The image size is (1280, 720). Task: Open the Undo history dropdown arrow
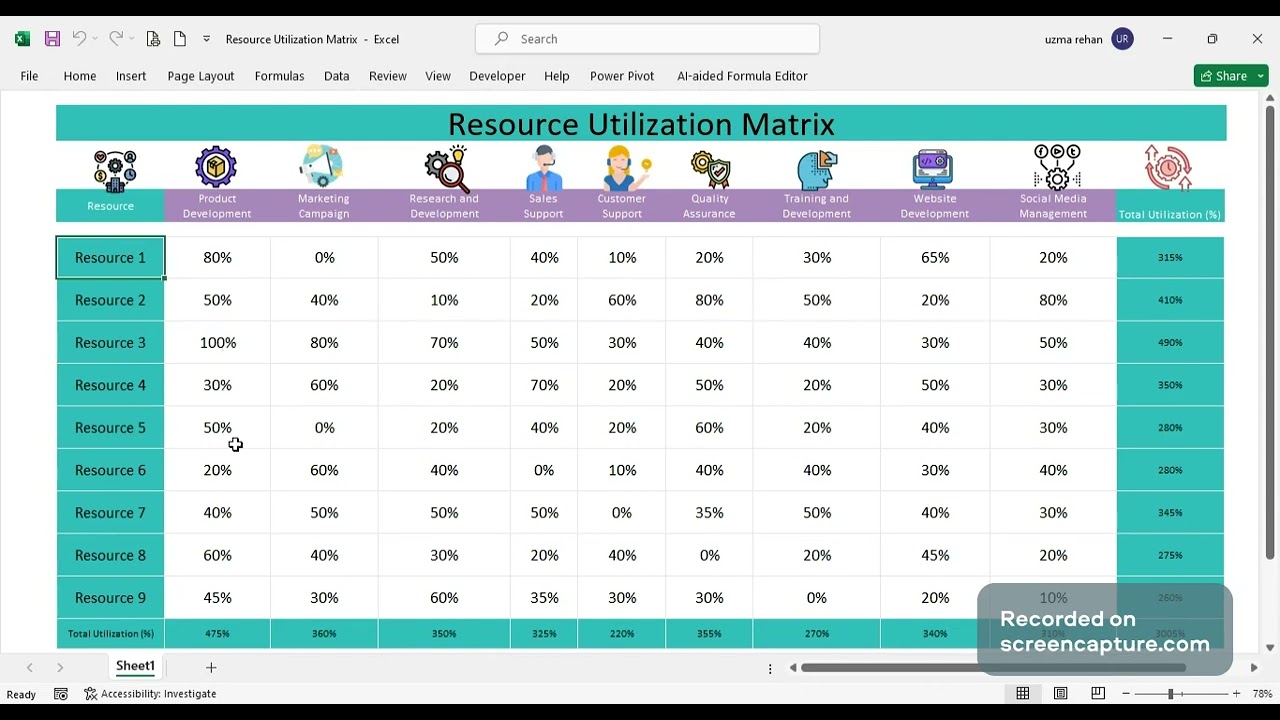[95, 39]
